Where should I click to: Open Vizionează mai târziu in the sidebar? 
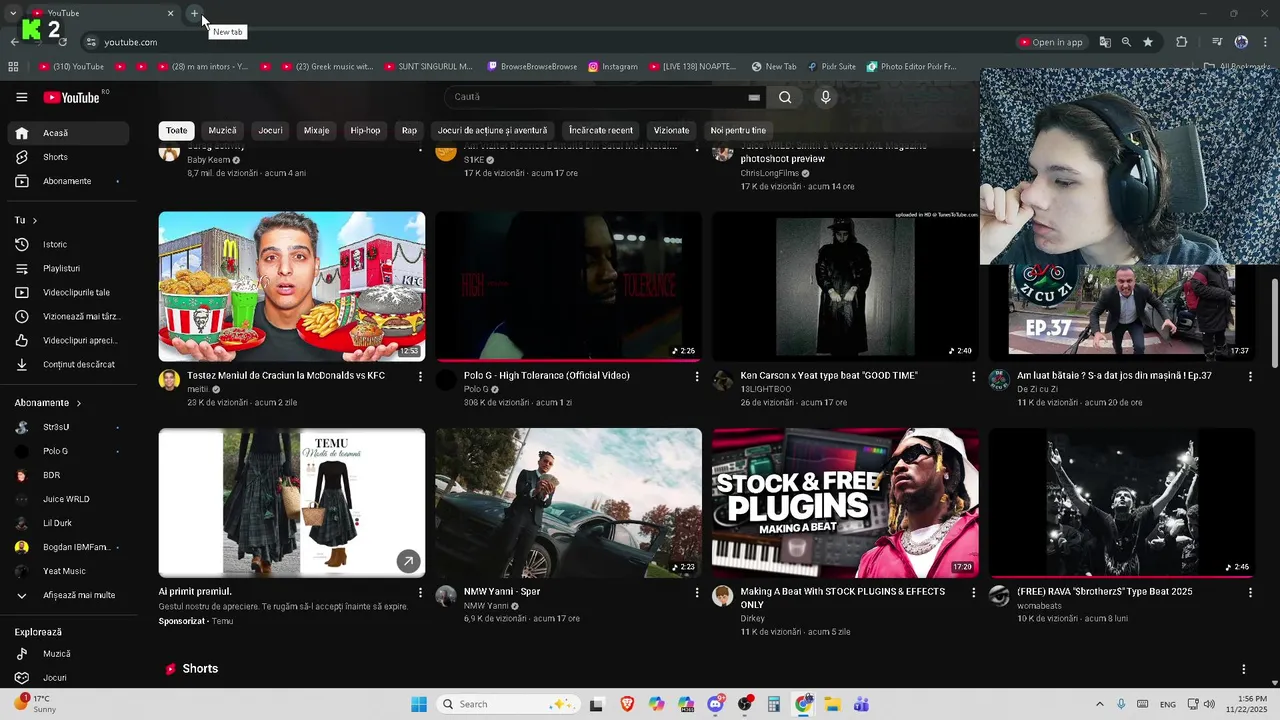[70, 316]
